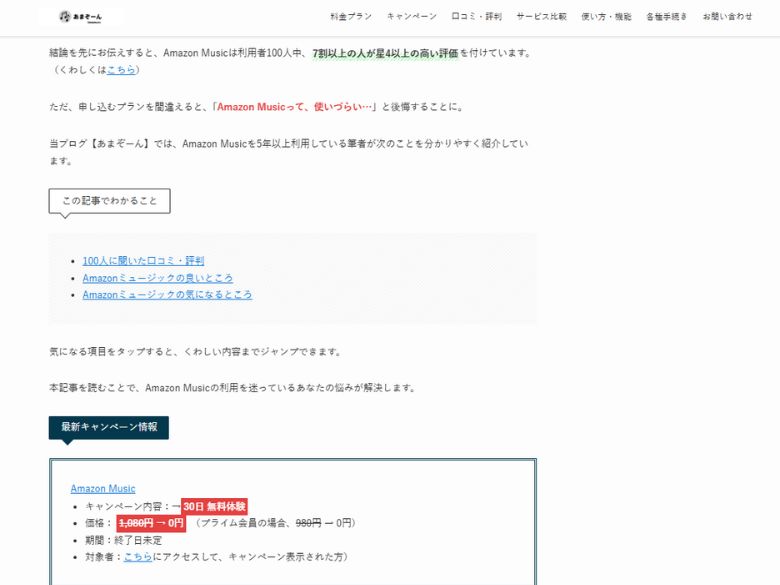Image resolution: width=780 pixels, height=585 pixels.
Task: Click the 30日 無料体験 highlighted text
Action: [x=214, y=506]
